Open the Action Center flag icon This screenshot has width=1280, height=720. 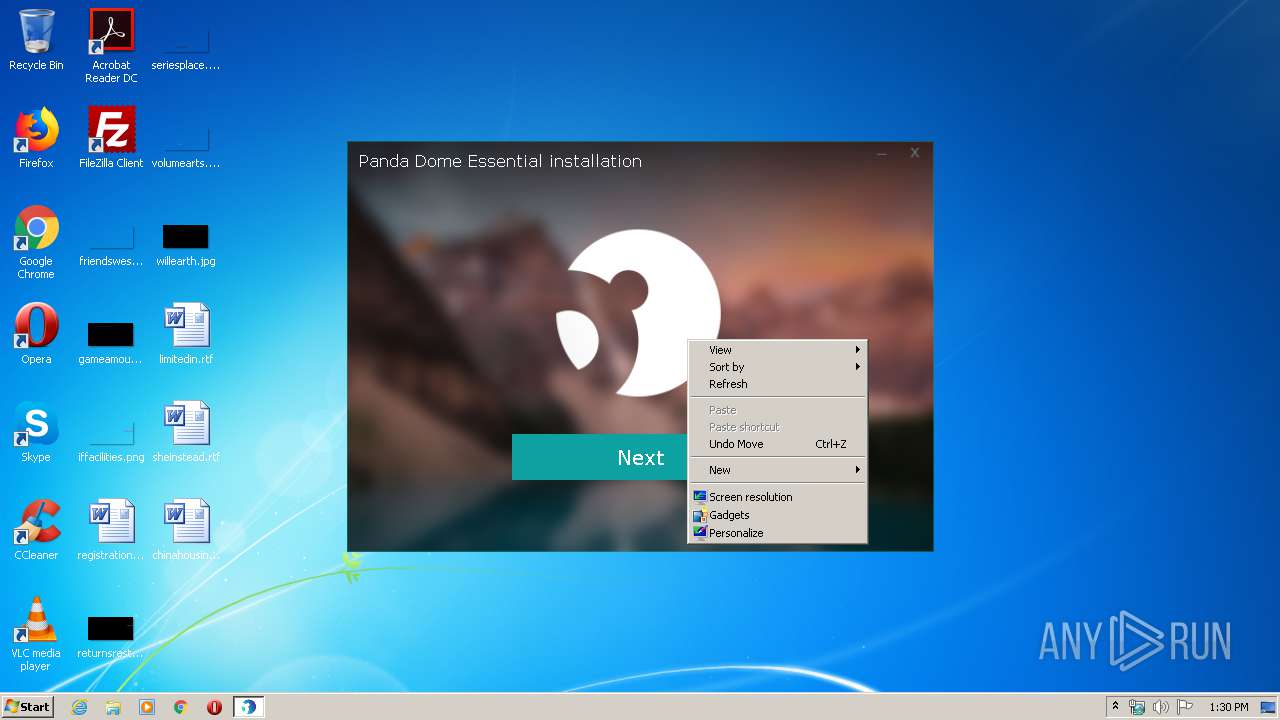(x=1185, y=707)
